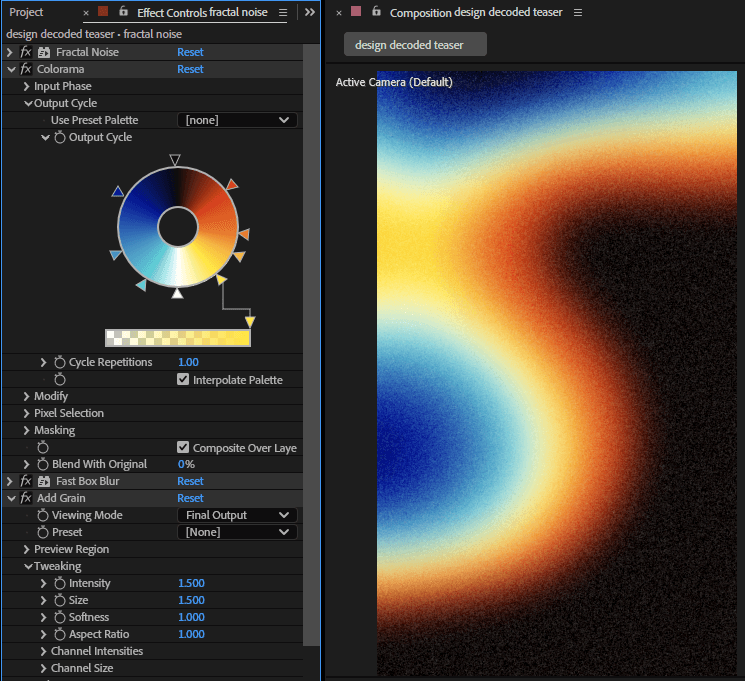The height and width of the screenshot is (681, 745).
Task: Reset the Add Grain effect
Action: (190, 498)
